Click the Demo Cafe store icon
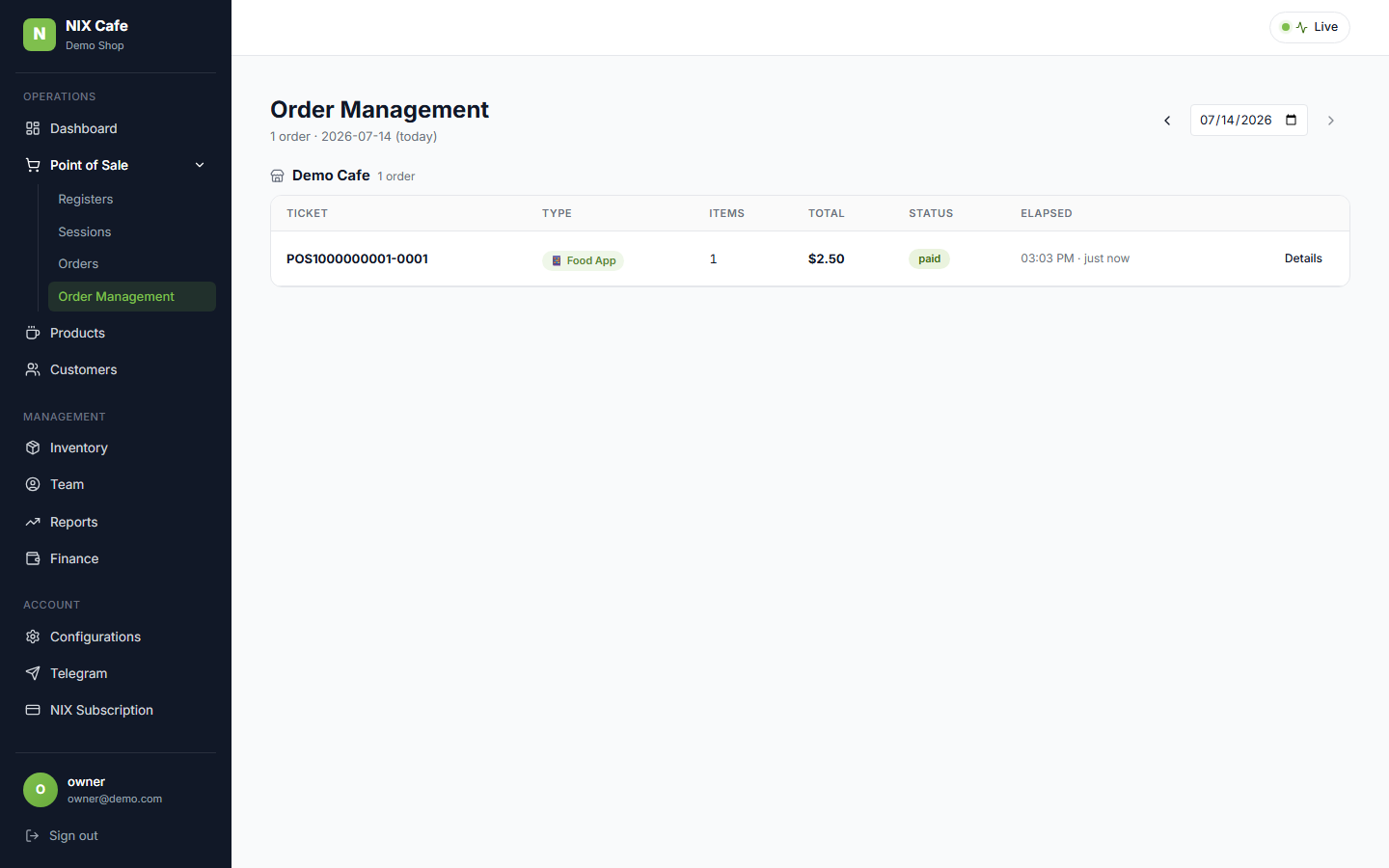This screenshot has height=868, width=1389. [278, 176]
